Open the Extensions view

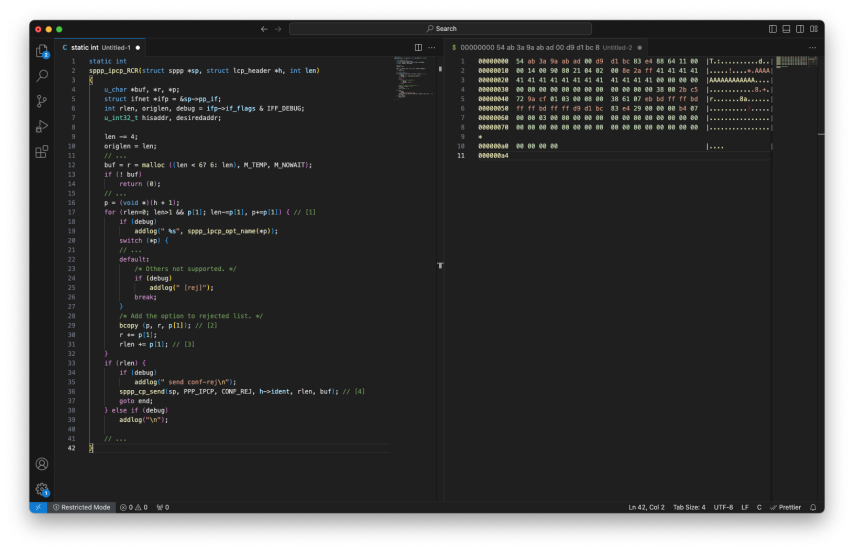pyautogui.click(x=42, y=151)
